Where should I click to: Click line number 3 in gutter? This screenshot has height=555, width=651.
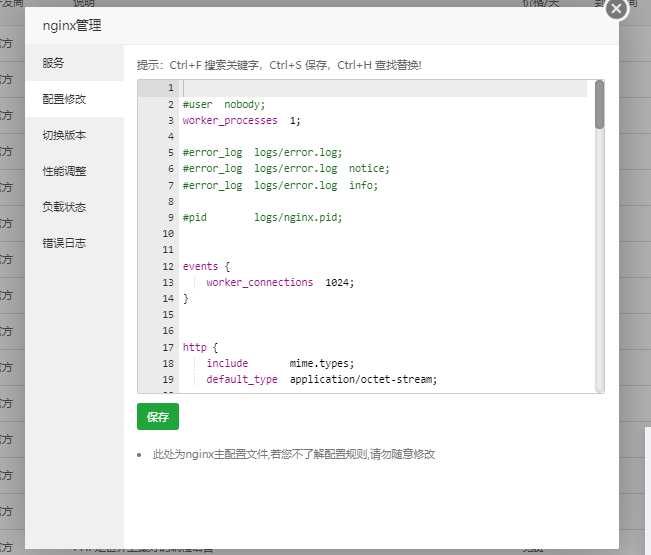tap(171, 121)
